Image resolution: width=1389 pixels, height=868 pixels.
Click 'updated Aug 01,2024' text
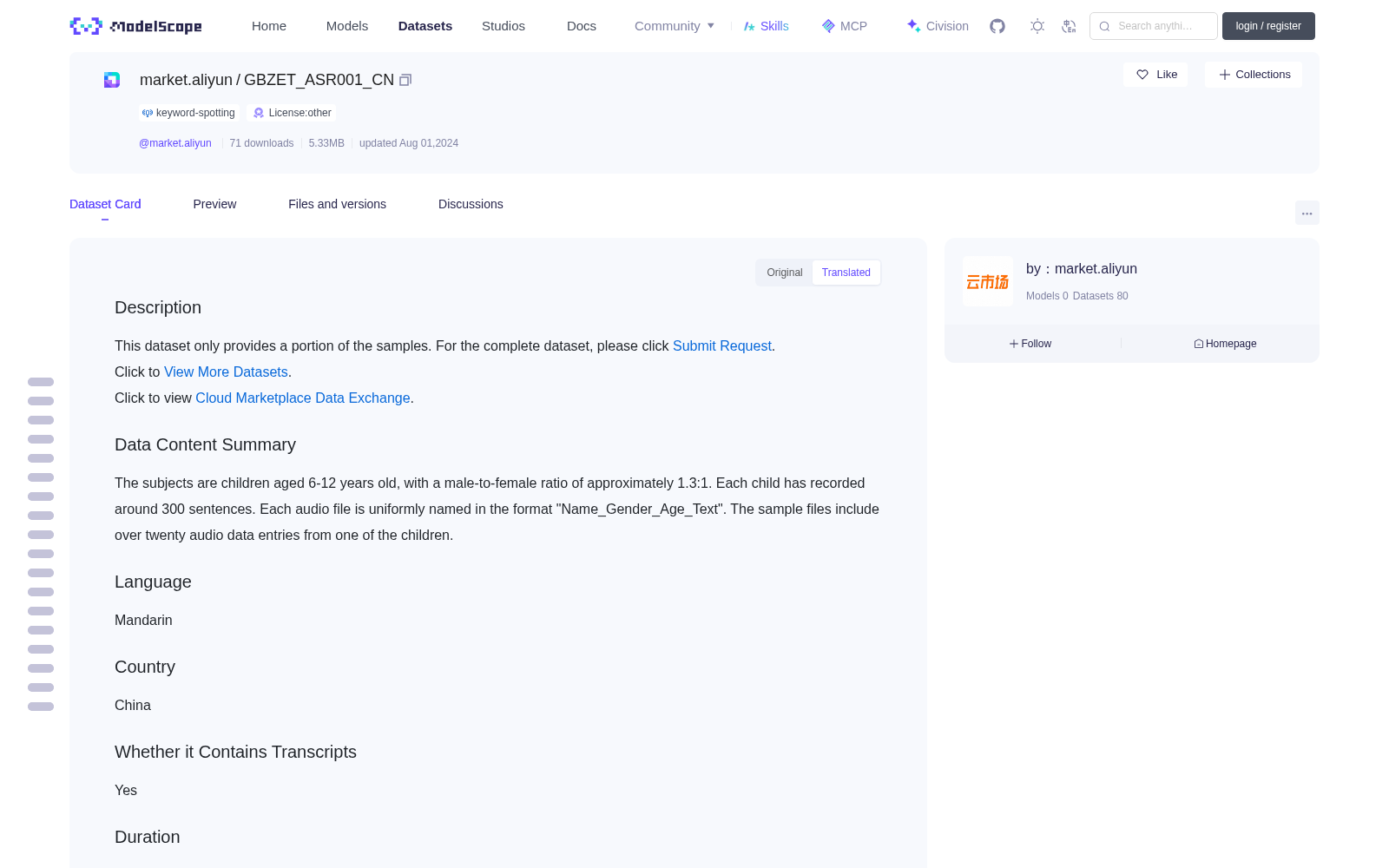409,143
